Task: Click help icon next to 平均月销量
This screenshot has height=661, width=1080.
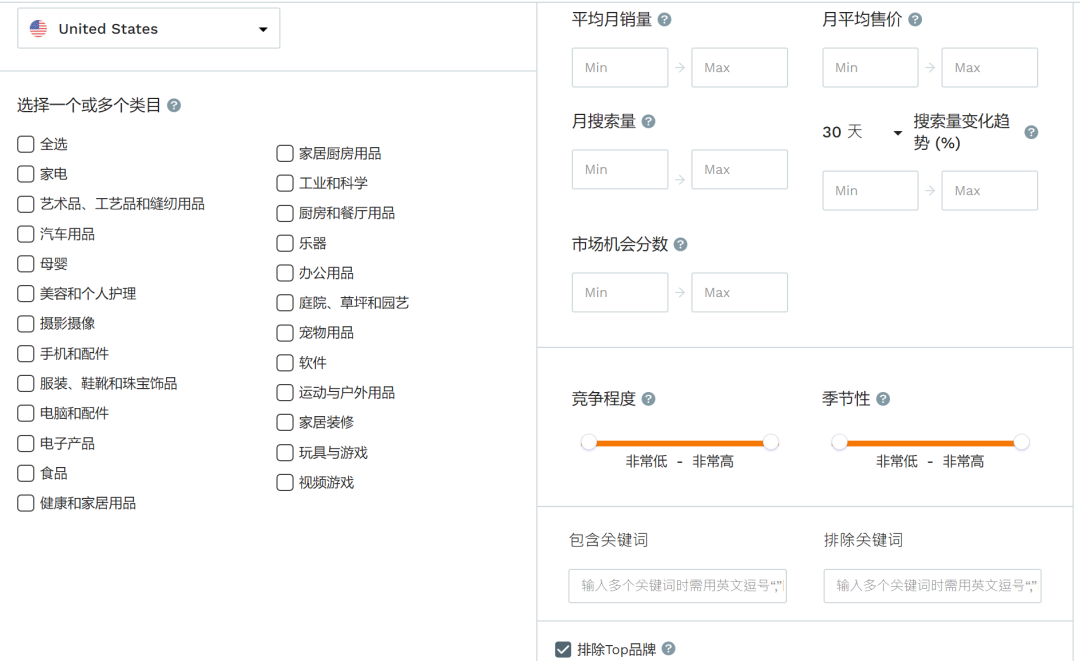Action: pos(664,20)
